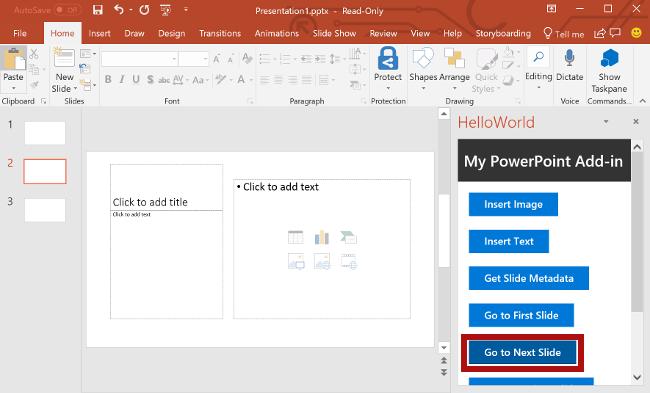Click the Insert Image button
The height and width of the screenshot is (393, 650).
(513, 204)
